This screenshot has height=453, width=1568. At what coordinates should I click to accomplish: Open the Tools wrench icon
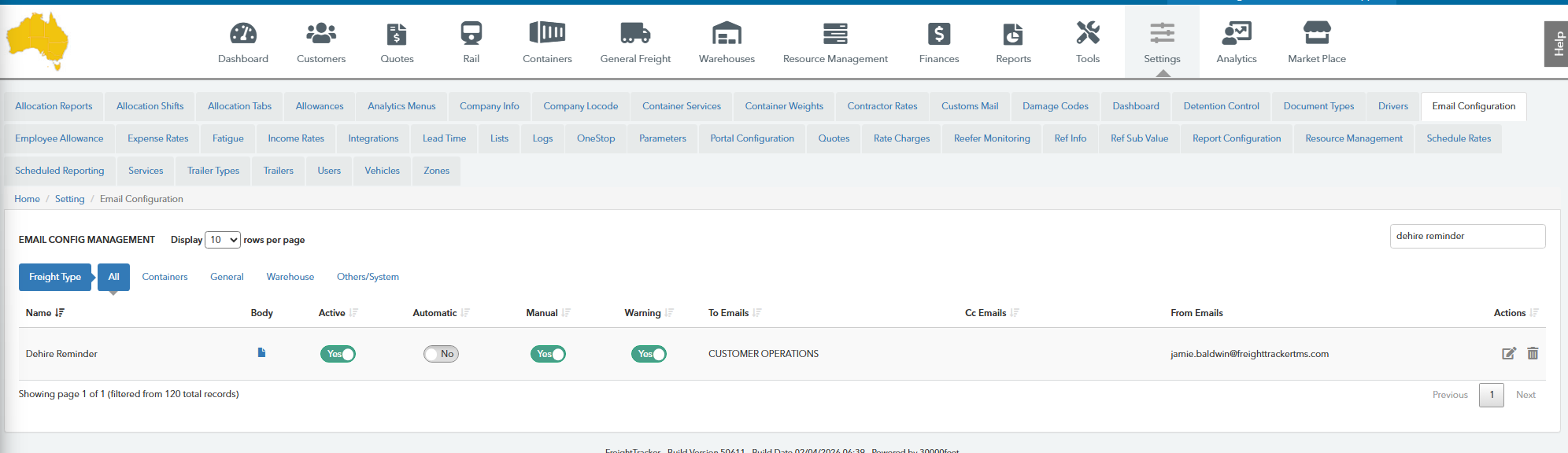(1087, 33)
